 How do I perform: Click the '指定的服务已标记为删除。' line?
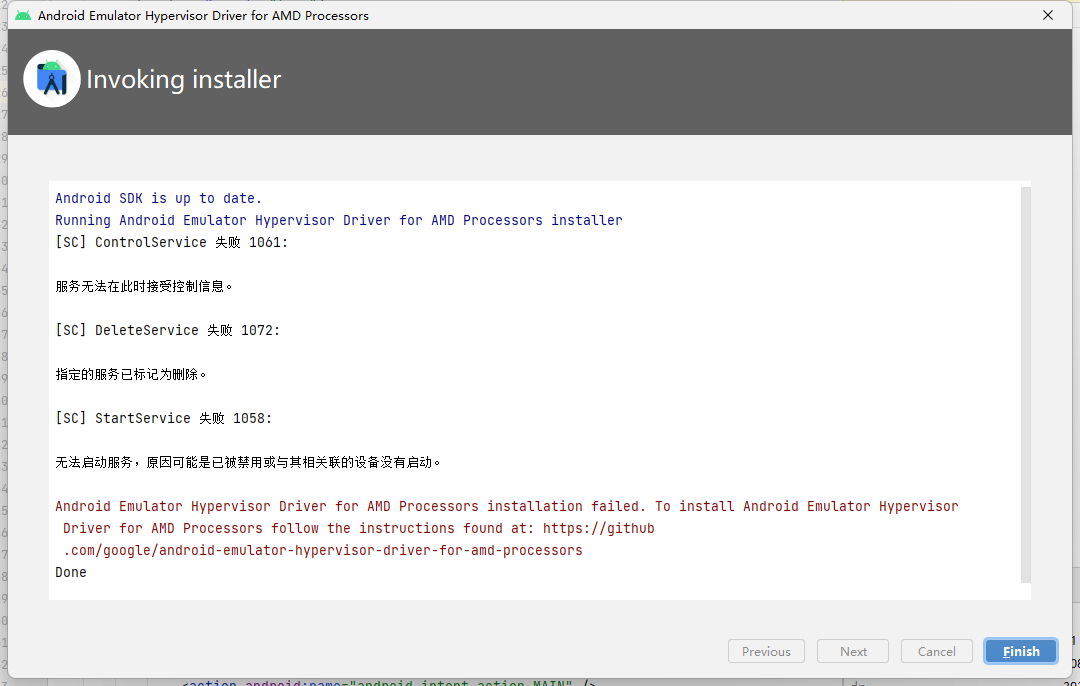coord(131,375)
